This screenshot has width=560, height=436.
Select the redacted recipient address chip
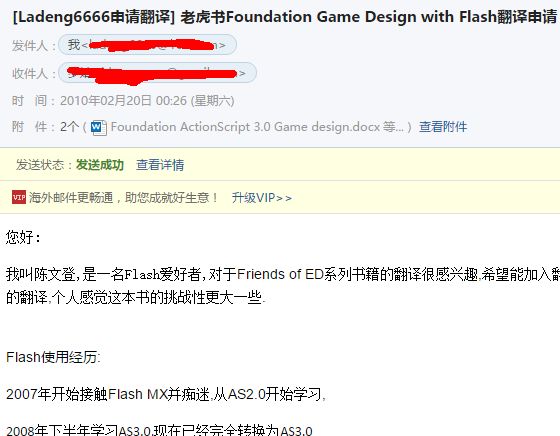[157, 73]
